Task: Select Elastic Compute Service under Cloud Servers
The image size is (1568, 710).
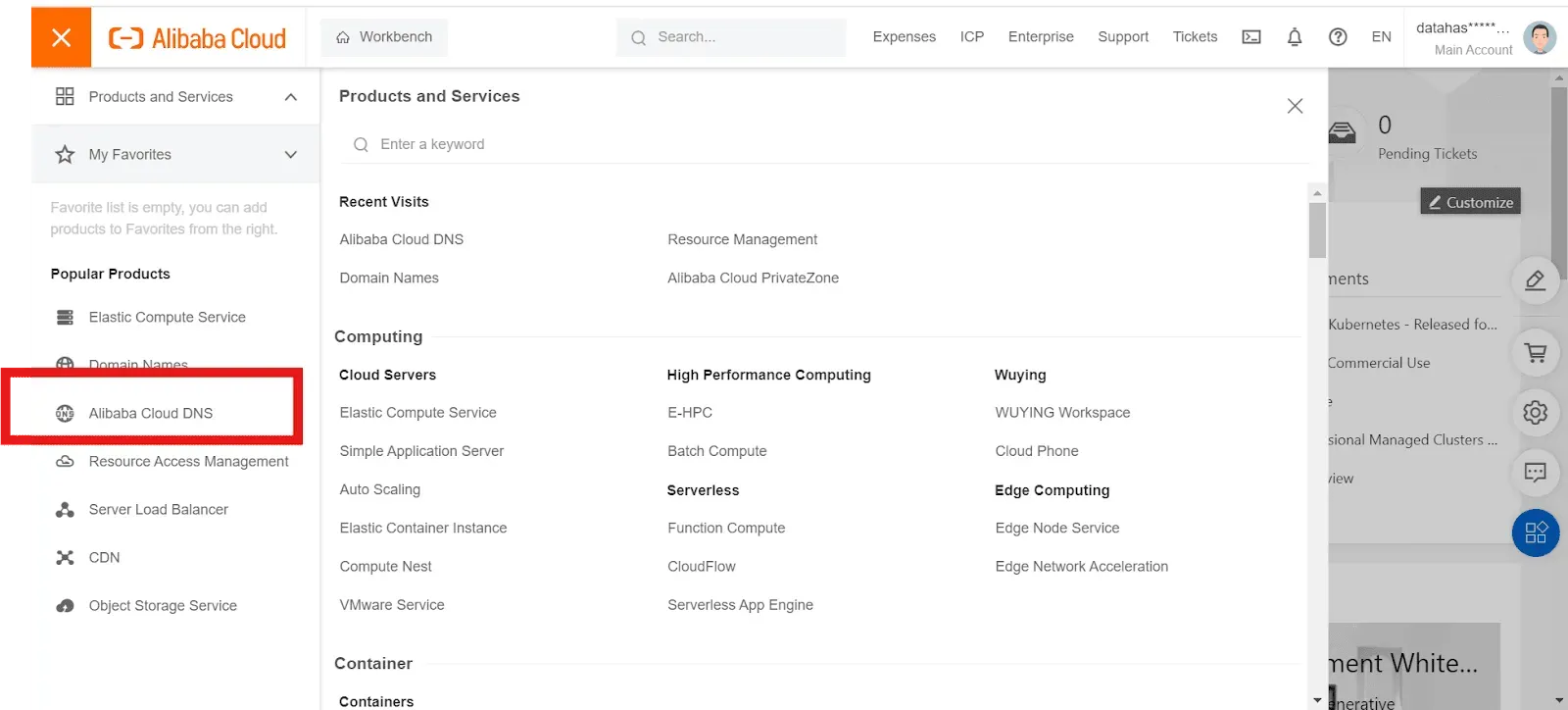Action: pyautogui.click(x=418, y=413)
